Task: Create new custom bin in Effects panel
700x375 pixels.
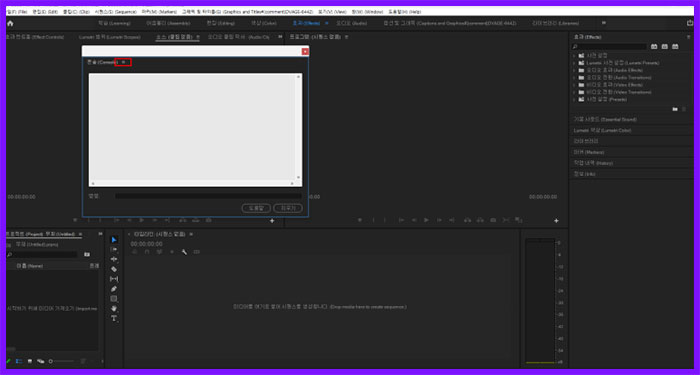Action: pyautogui.click(x=675, y=109)
